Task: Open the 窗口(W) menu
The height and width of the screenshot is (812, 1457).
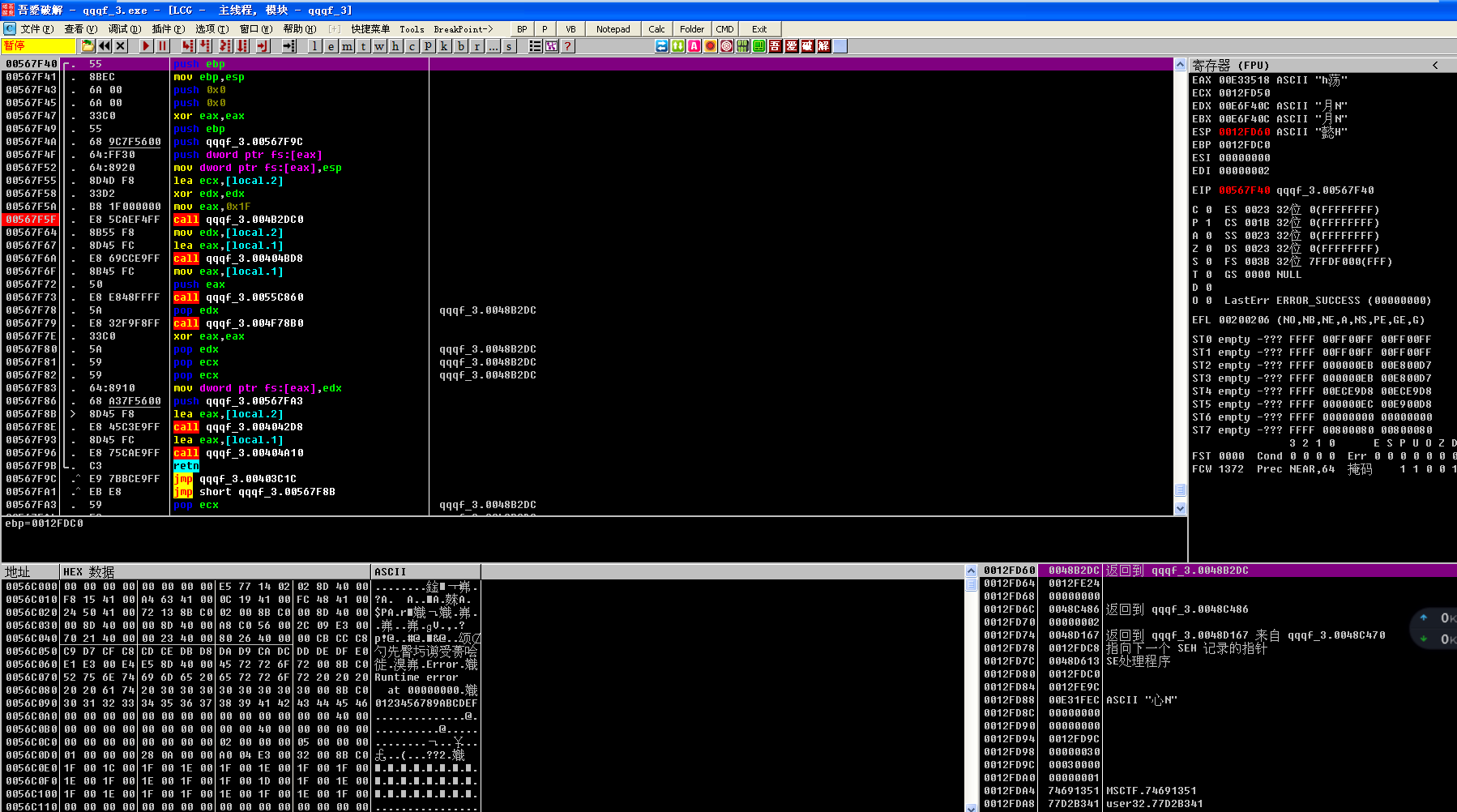Action: tap(255, 29)
